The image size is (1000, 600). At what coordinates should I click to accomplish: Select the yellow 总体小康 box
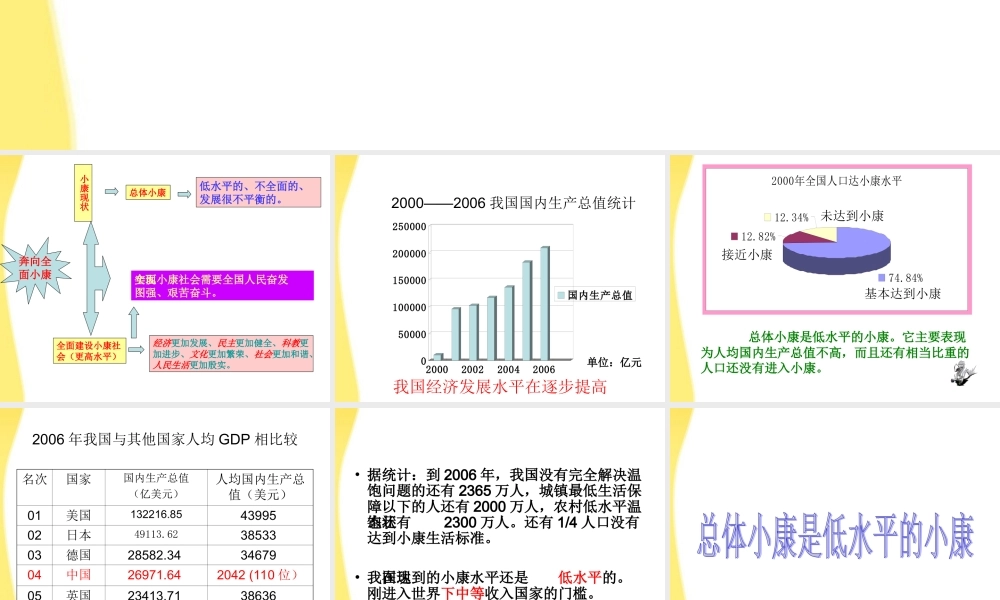pyautogui.click(x=148, y=193)
